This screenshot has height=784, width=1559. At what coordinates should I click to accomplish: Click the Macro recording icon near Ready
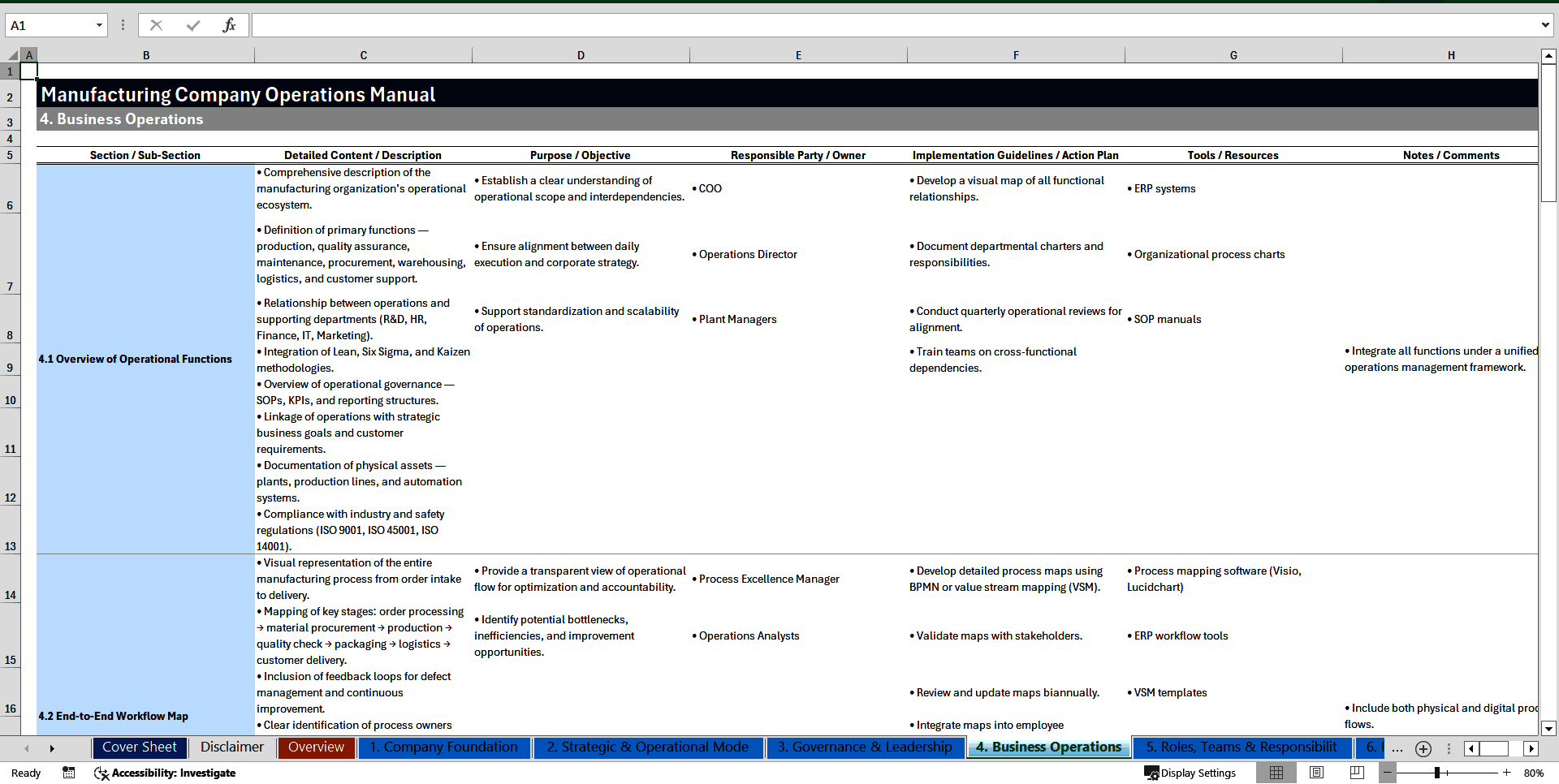69,773
